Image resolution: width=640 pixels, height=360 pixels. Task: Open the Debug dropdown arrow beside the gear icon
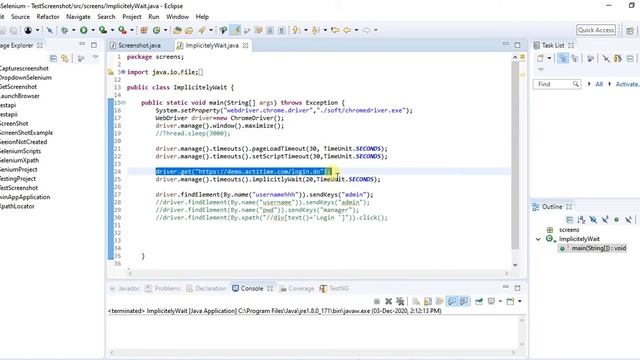(73, 30)
